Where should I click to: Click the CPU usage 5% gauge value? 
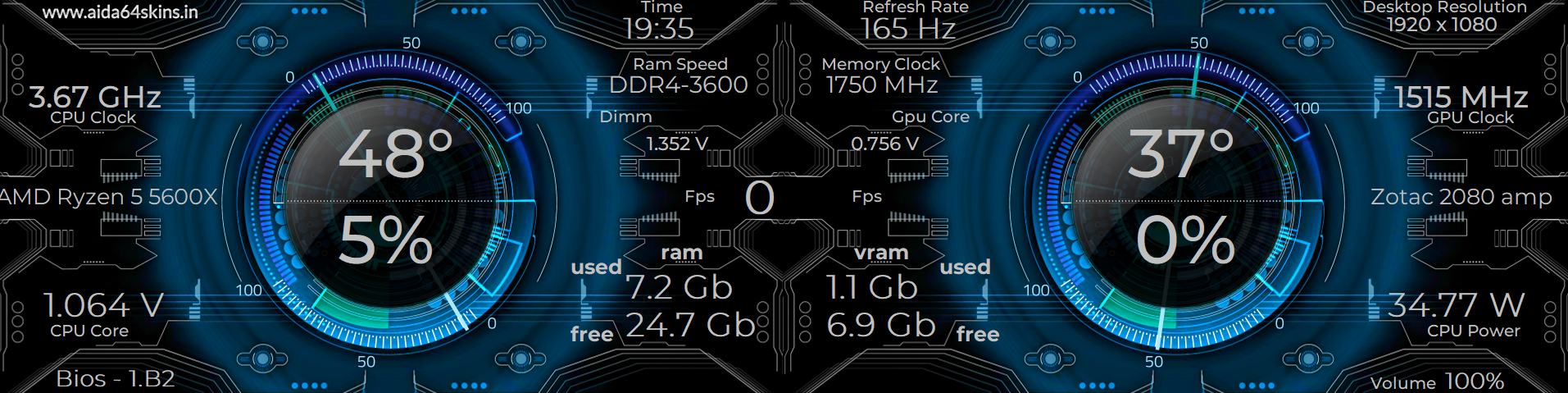(385, 240)
